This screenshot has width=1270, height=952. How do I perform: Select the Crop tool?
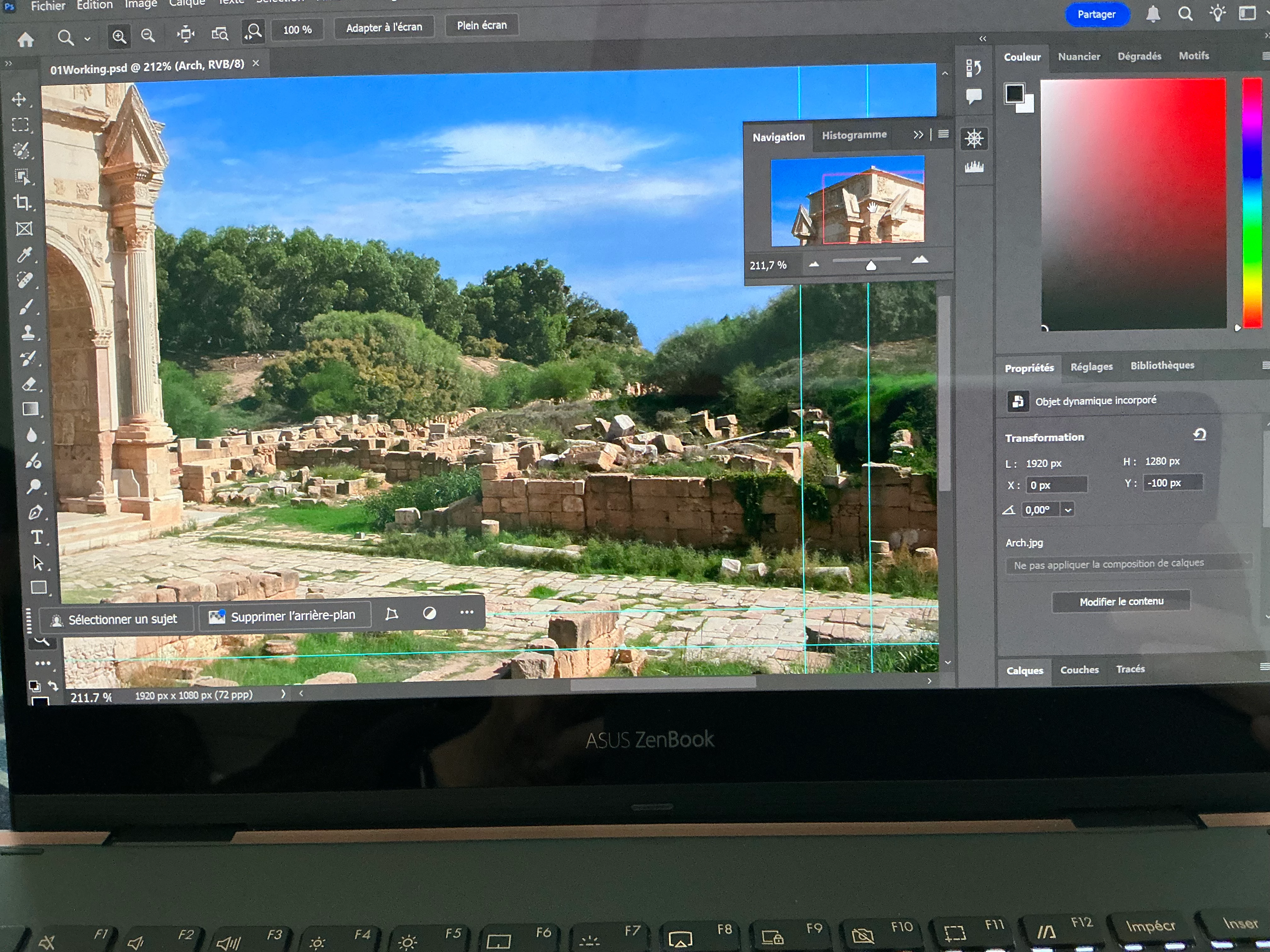coord(22,202)
